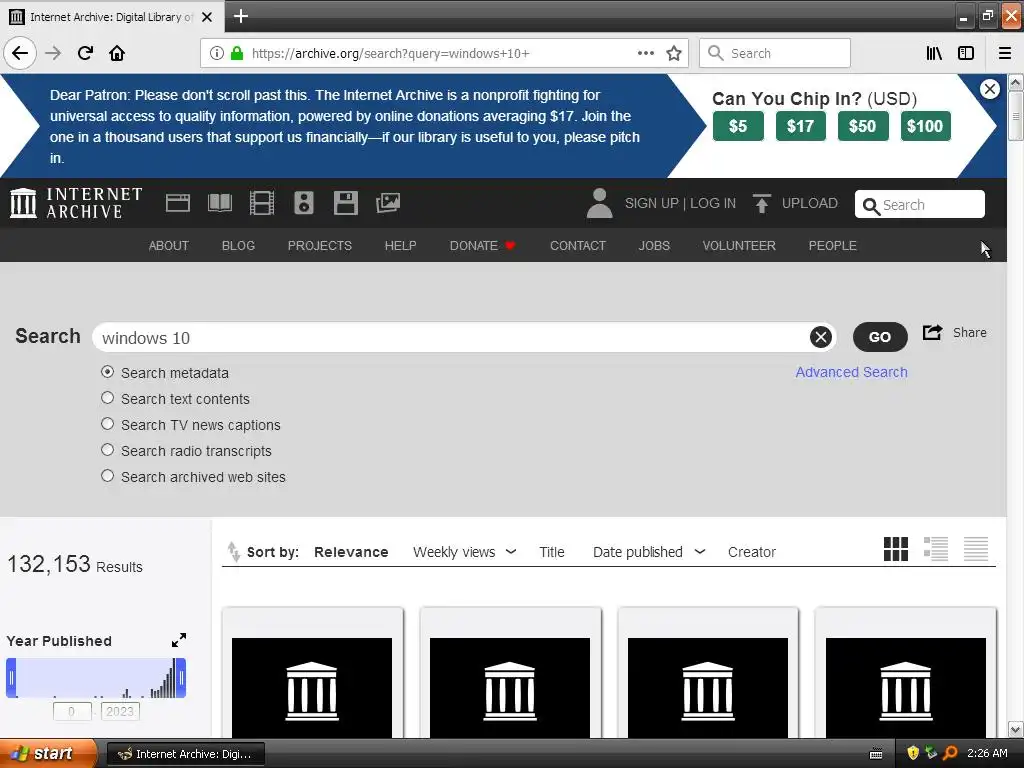Show sidebars icon in toolbar
The width and height of the screenshot is (1024, 768).
[965, 53]
